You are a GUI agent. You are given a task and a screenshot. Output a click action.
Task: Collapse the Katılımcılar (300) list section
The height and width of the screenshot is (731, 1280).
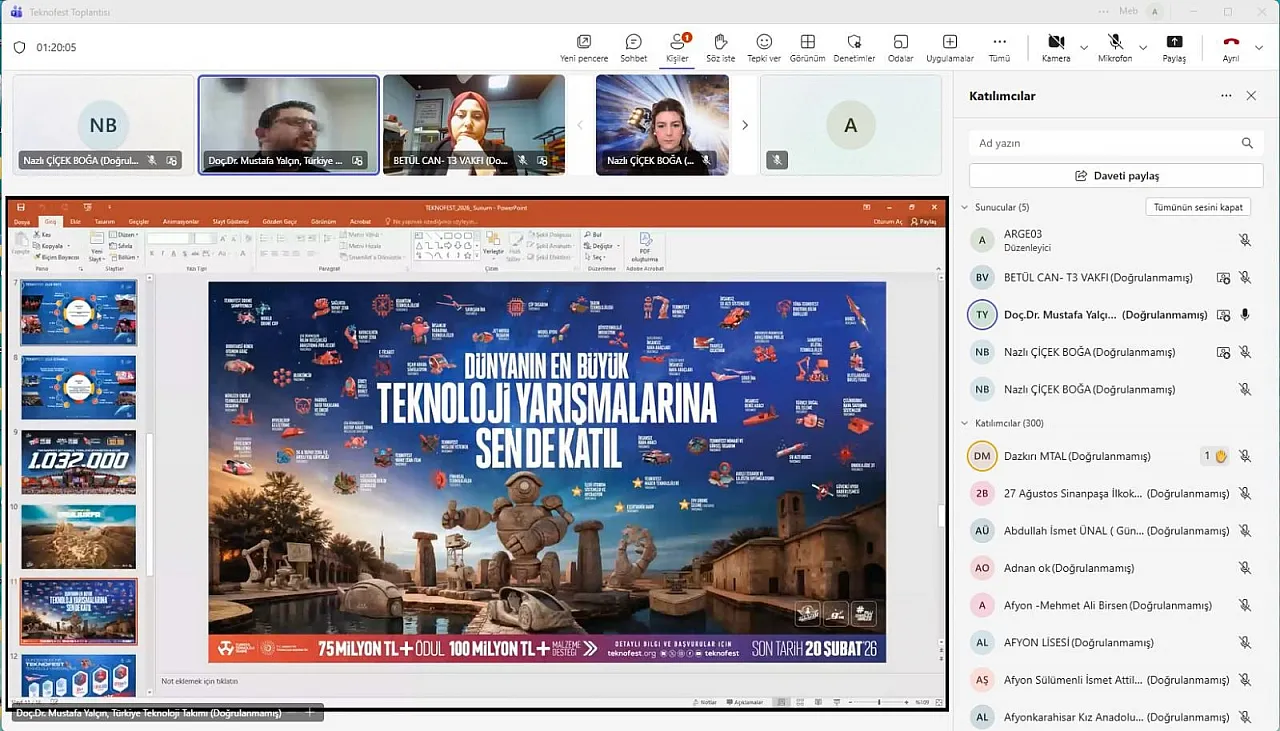pyautogui.click(x=965, y=424)
